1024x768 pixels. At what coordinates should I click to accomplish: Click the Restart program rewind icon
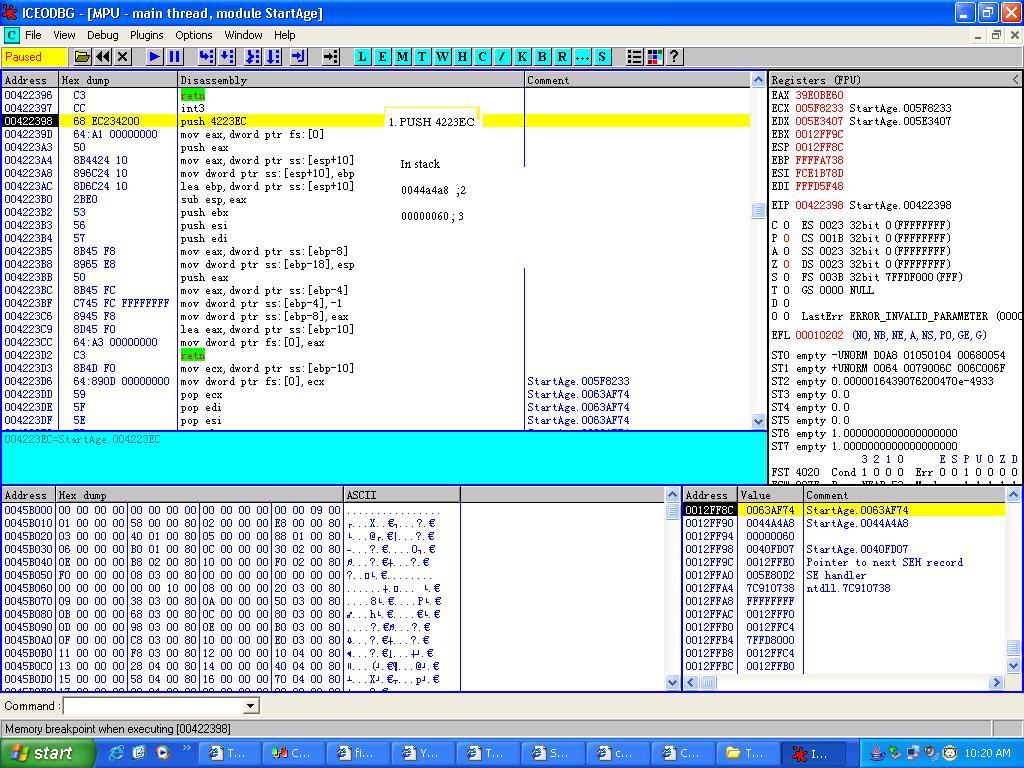point(103,57)
